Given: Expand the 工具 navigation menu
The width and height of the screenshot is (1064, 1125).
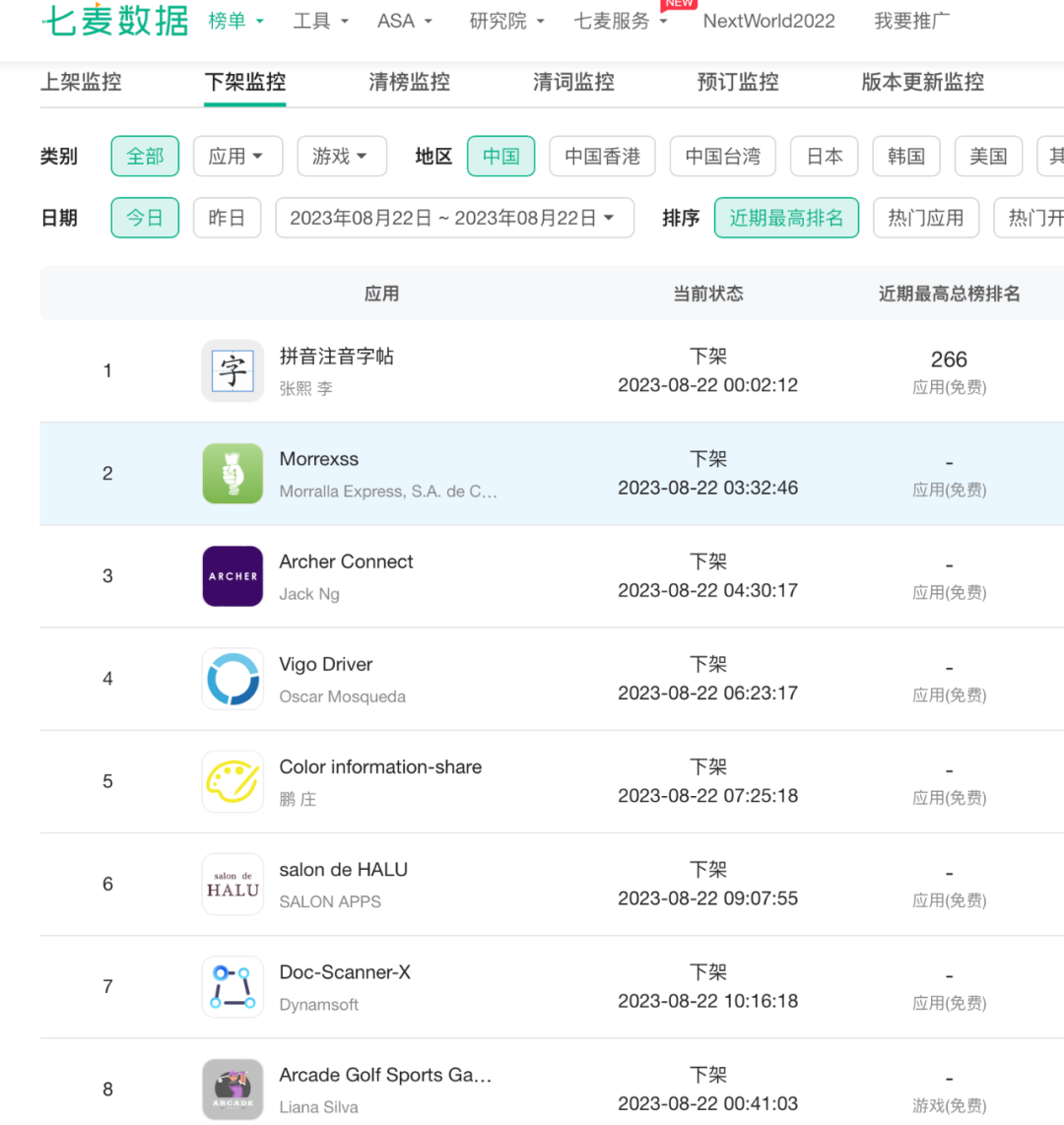Looking at the screenshot, I should tap(321, 21).
